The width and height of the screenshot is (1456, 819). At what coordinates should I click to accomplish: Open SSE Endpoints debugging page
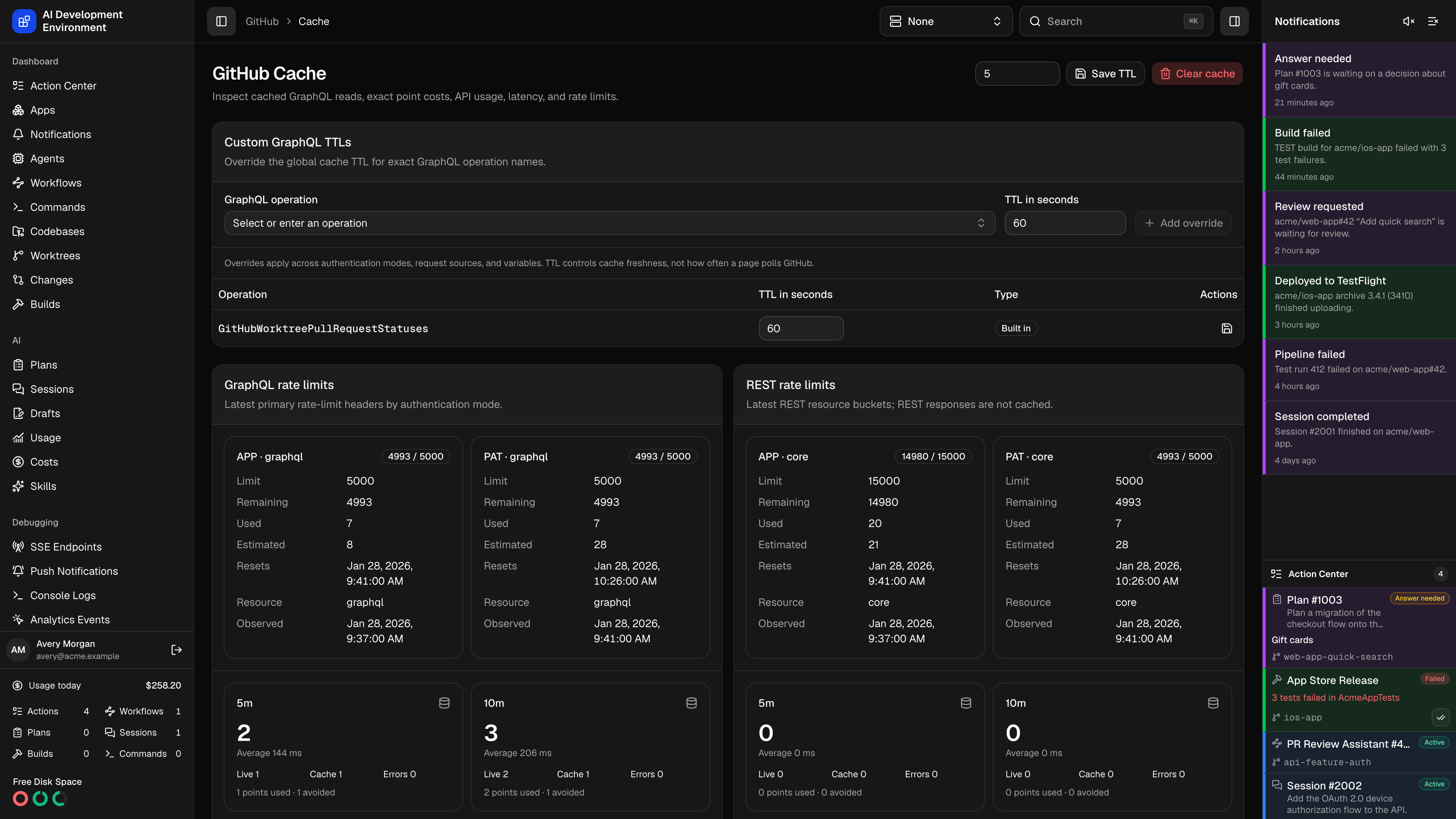[x=97, y=547]
